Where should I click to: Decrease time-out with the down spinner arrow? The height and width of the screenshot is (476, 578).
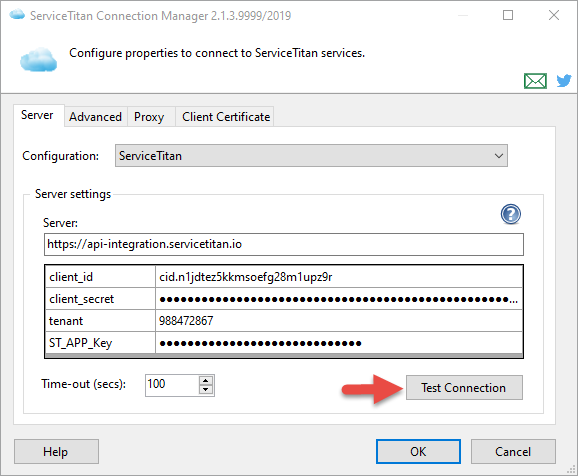[206, 390]
